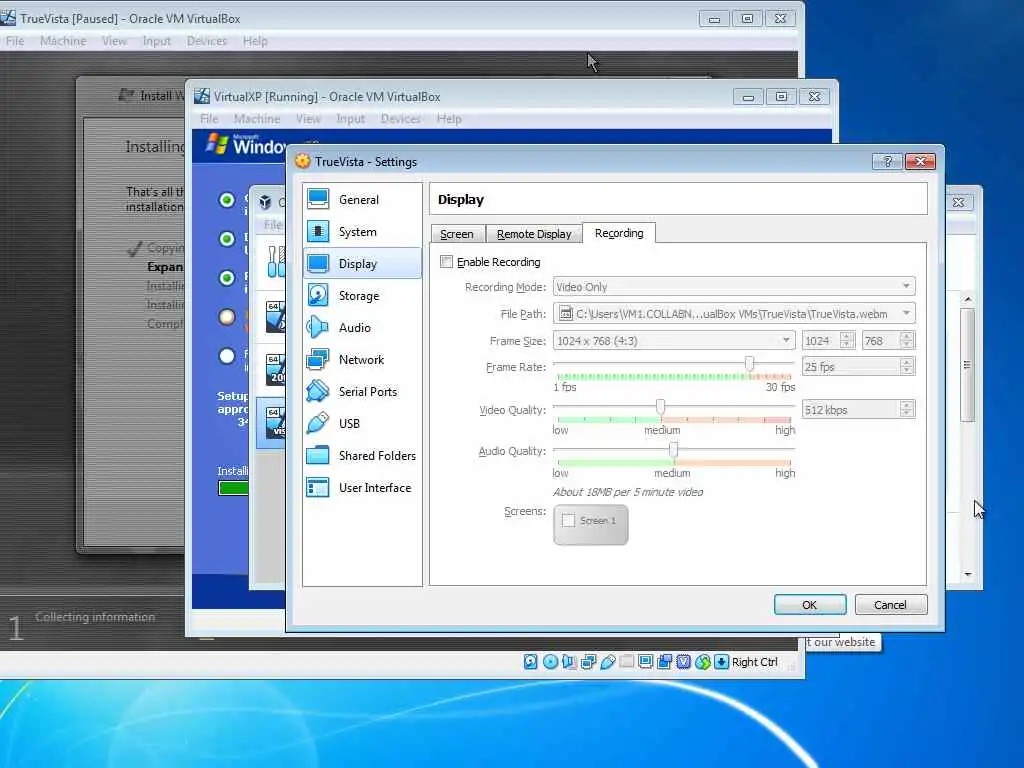Click the Audio Quality slider handle
The width and height of the screenshot is (1024, 768).
click(x=673, y=449)
